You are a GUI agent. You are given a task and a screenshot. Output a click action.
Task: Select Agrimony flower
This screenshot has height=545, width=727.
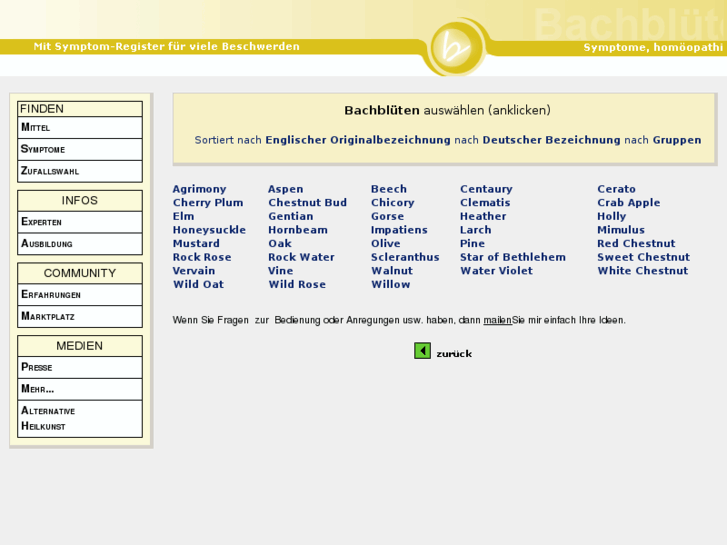point(199,189)
